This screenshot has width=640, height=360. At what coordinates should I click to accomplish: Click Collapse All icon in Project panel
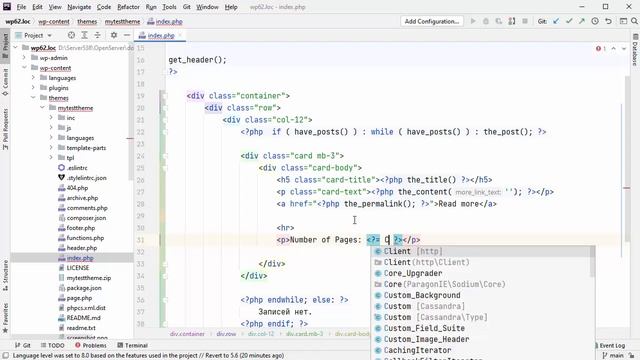pos(97,36)
